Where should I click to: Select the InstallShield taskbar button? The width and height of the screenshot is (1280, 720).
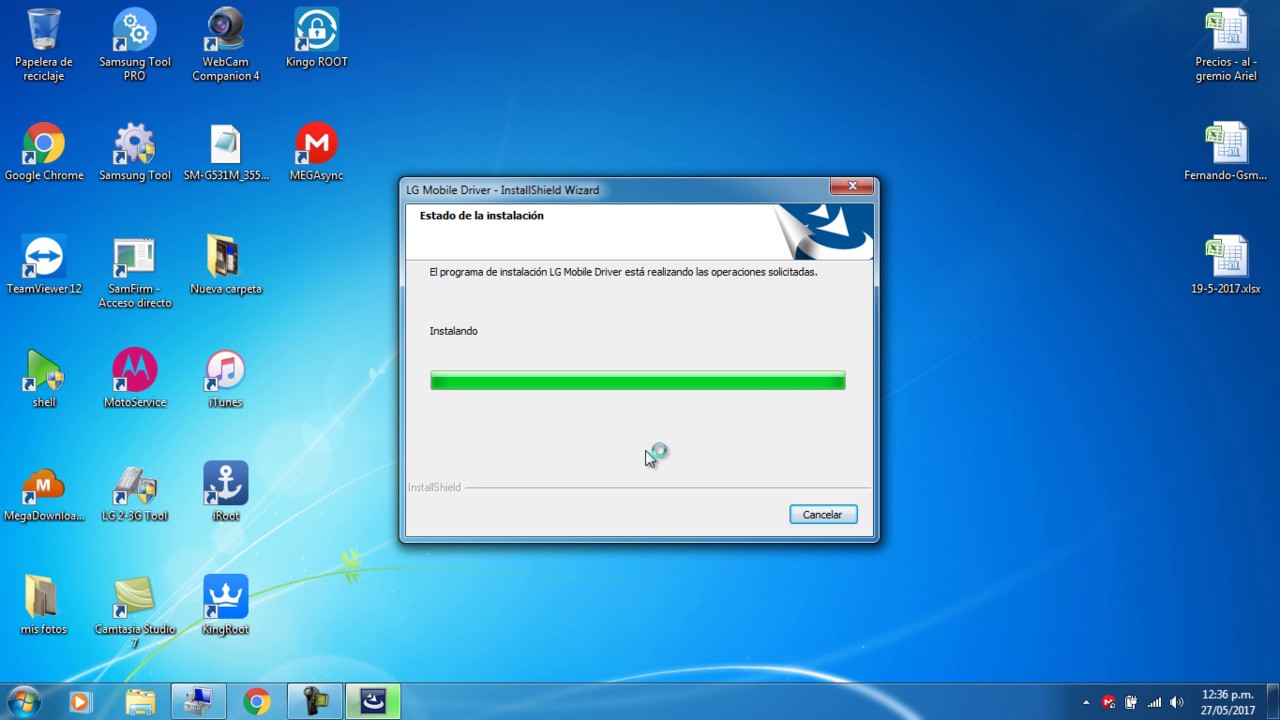pyautogui.click(x=373, y=702)
